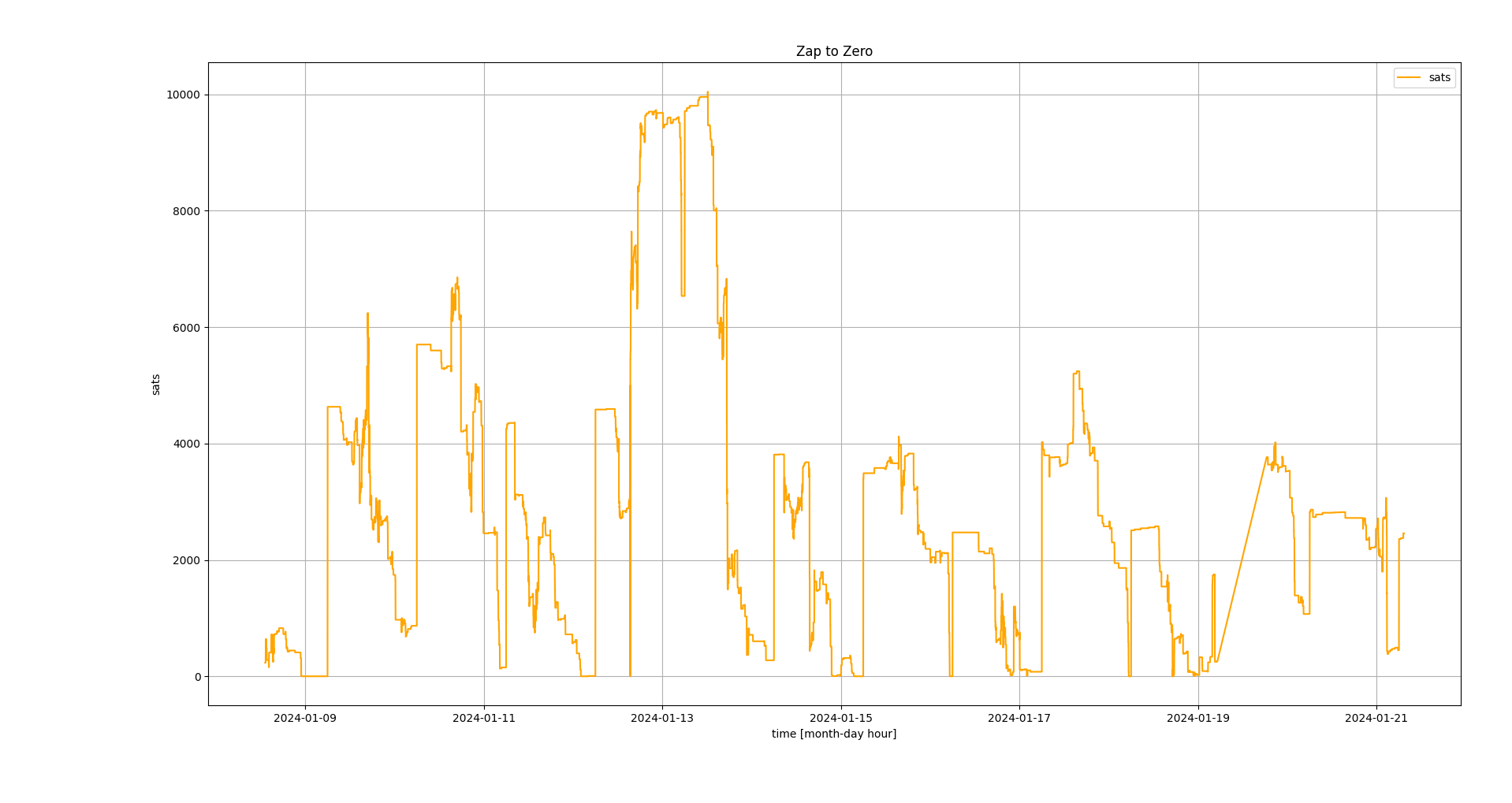Click the chart title Zap to Zero
Image resolution: width=1512 pixels, height=803 pixels.
[834, 51]
